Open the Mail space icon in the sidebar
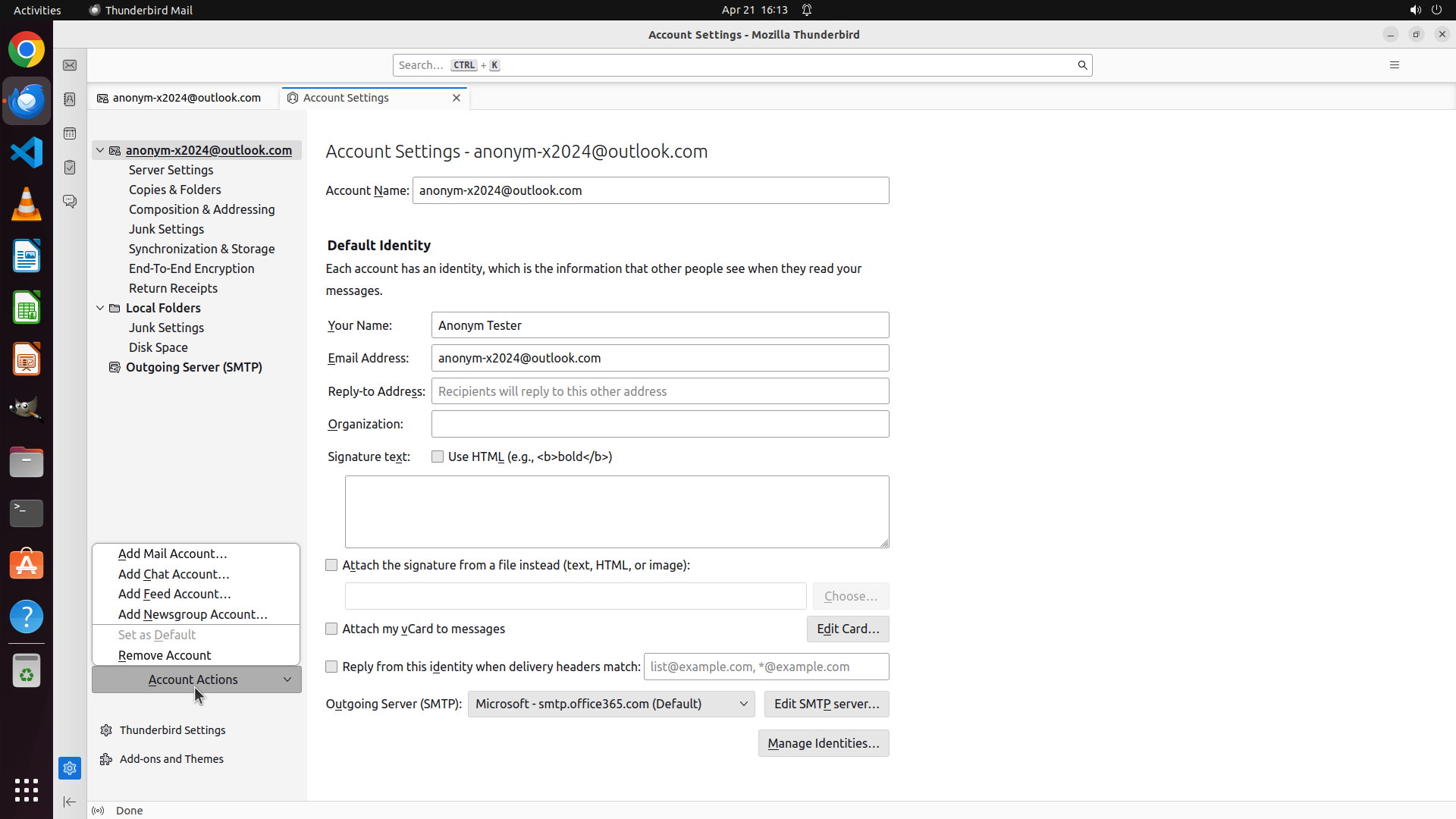 (70, 65)
